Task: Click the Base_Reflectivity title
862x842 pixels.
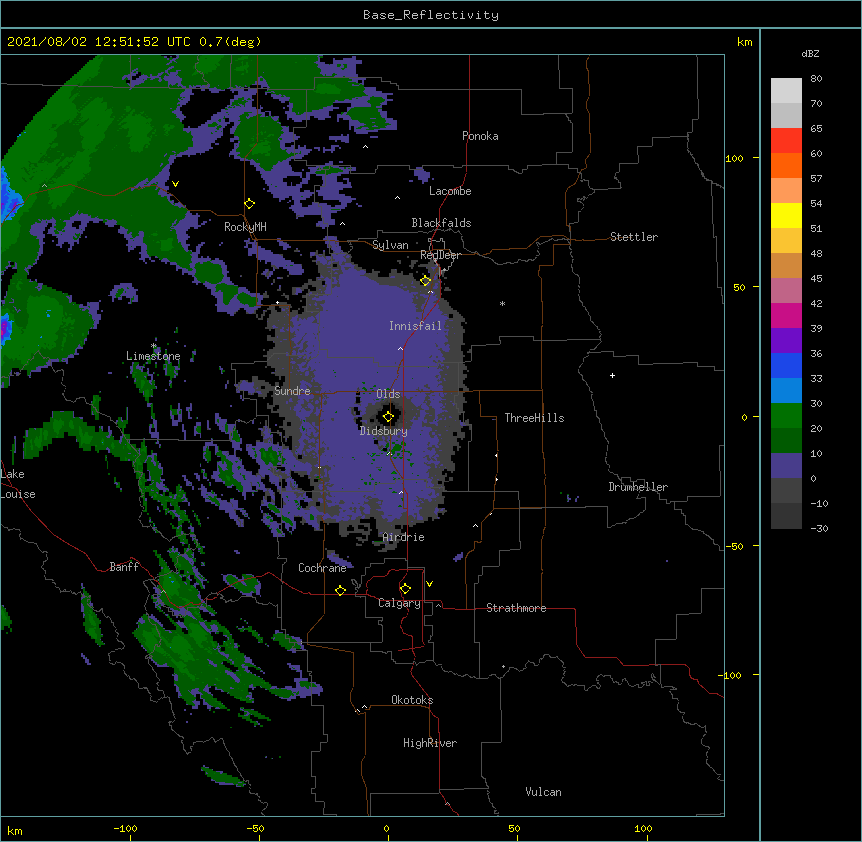Action: pyautogui.click(x=431, y=15)
